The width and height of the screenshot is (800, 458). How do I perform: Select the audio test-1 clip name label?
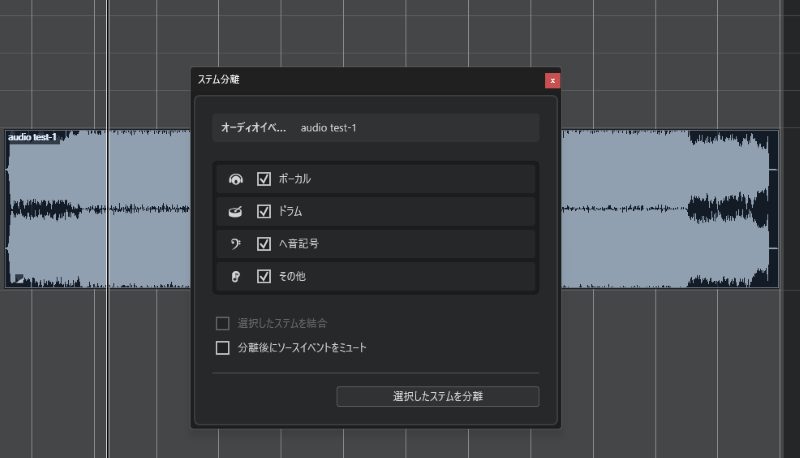coord(32,137)
